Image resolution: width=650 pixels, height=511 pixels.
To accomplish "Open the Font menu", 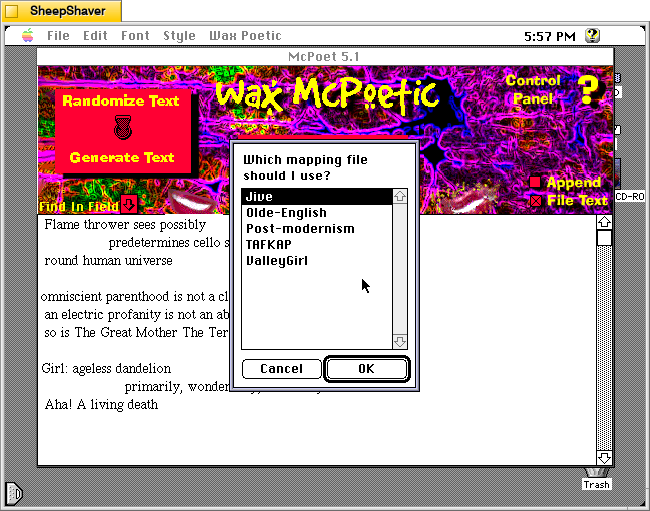I will (x=135, y=36).
